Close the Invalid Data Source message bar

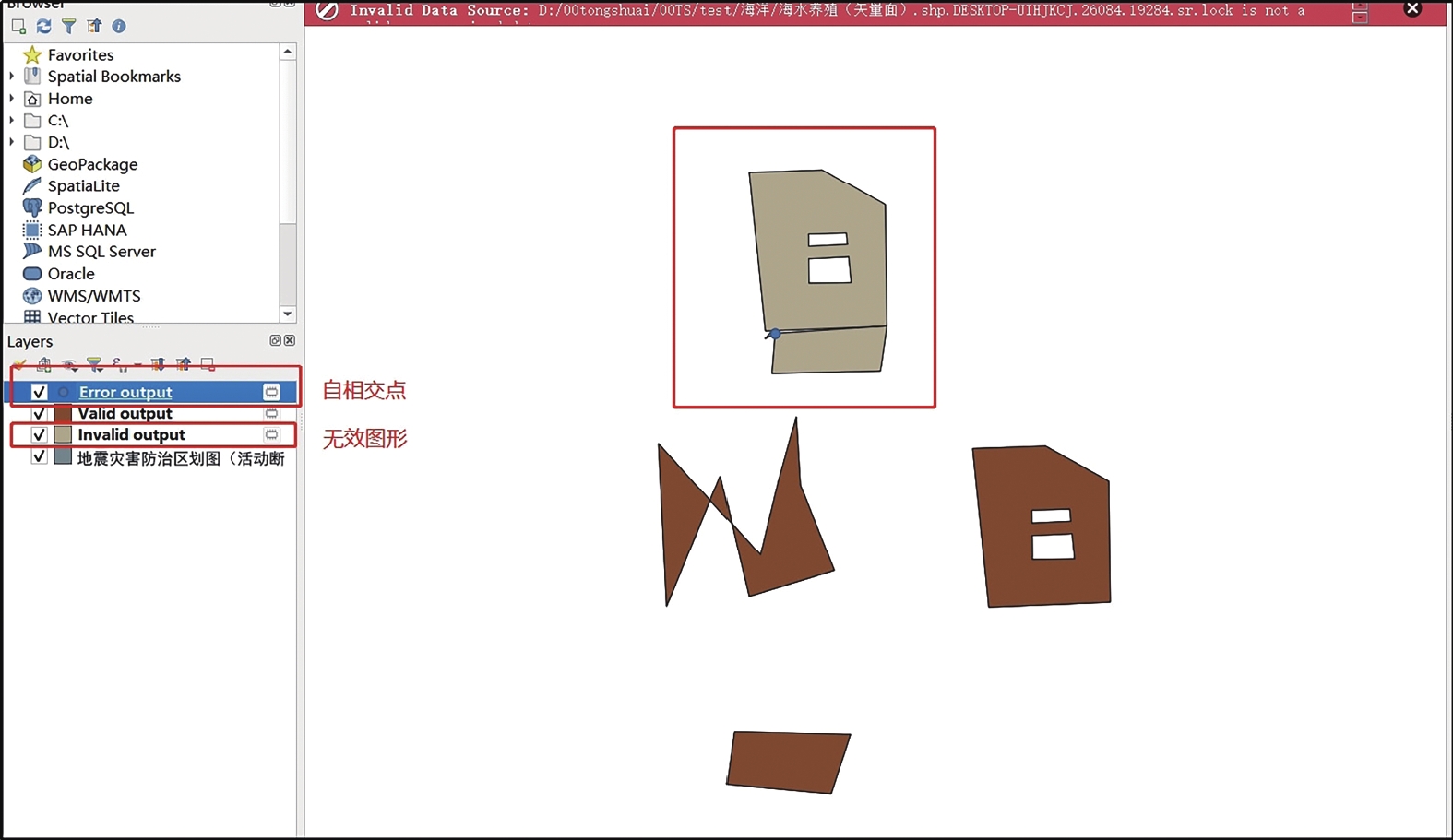pos(1412,9)
